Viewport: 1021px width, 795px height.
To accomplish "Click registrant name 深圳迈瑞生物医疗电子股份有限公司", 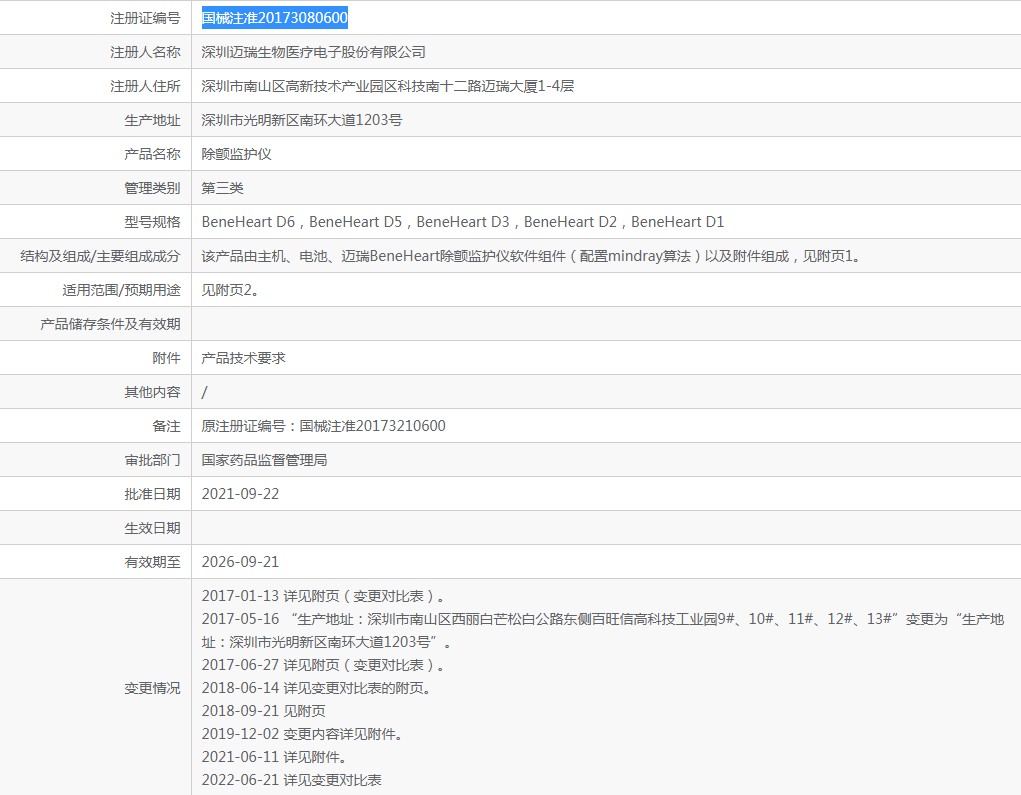I will click(313, 52).
